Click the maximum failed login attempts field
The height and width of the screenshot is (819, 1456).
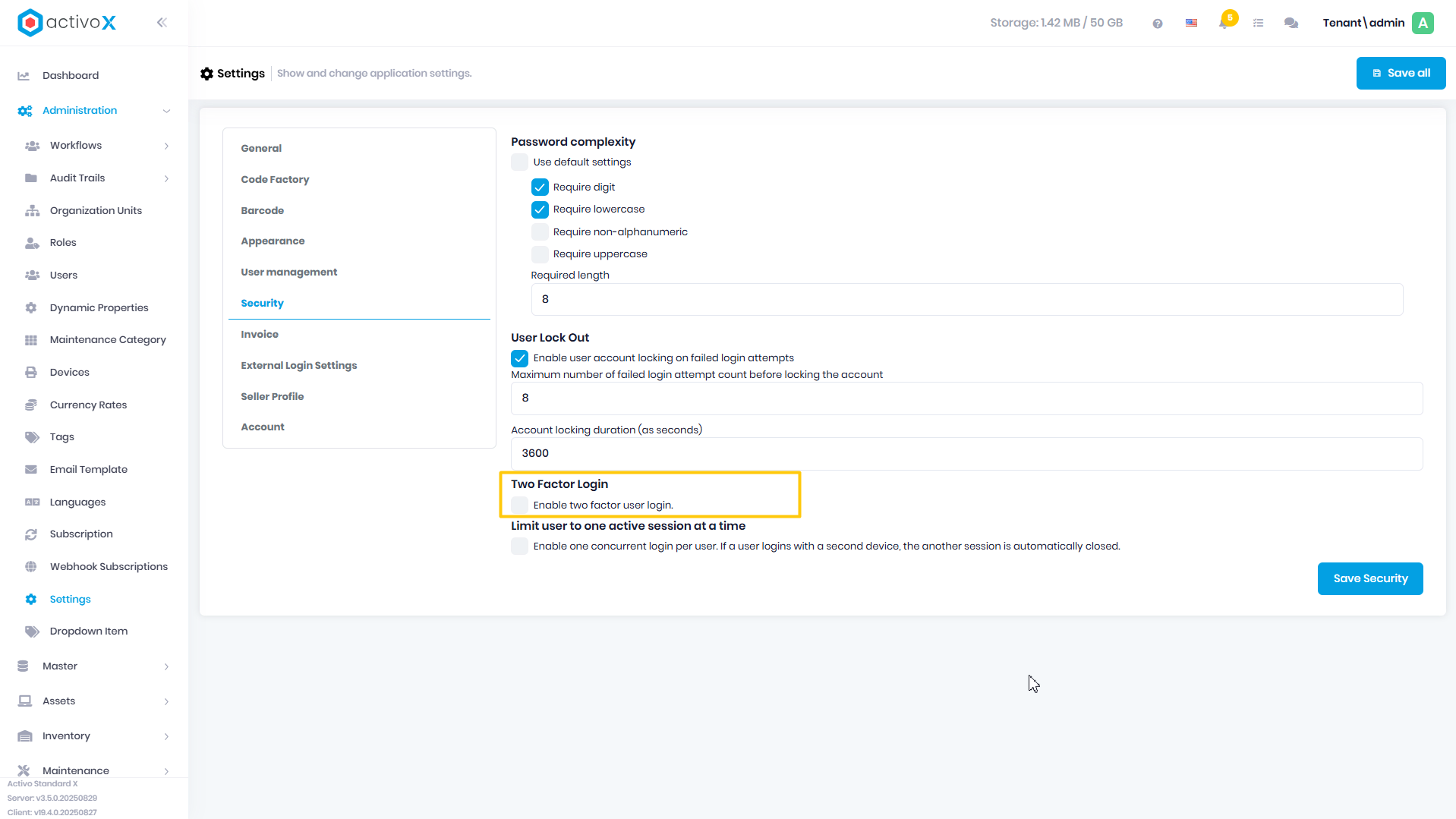[967, 398]
